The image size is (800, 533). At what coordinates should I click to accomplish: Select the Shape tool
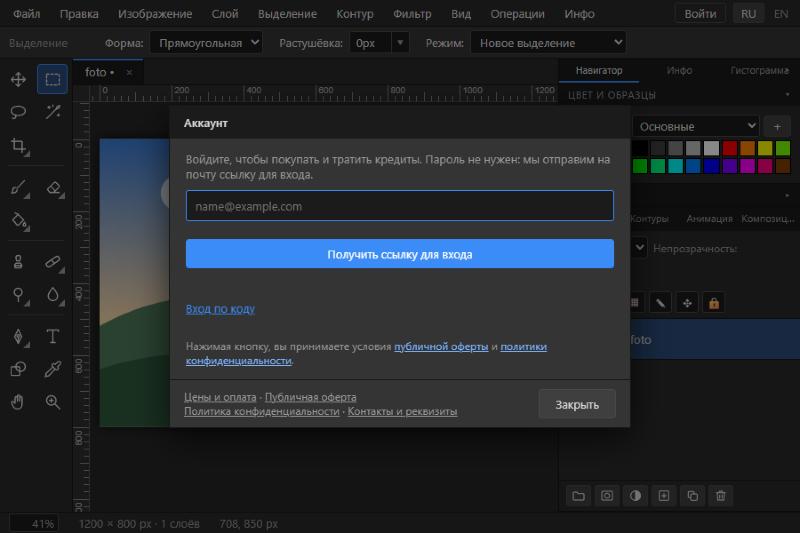18,369
